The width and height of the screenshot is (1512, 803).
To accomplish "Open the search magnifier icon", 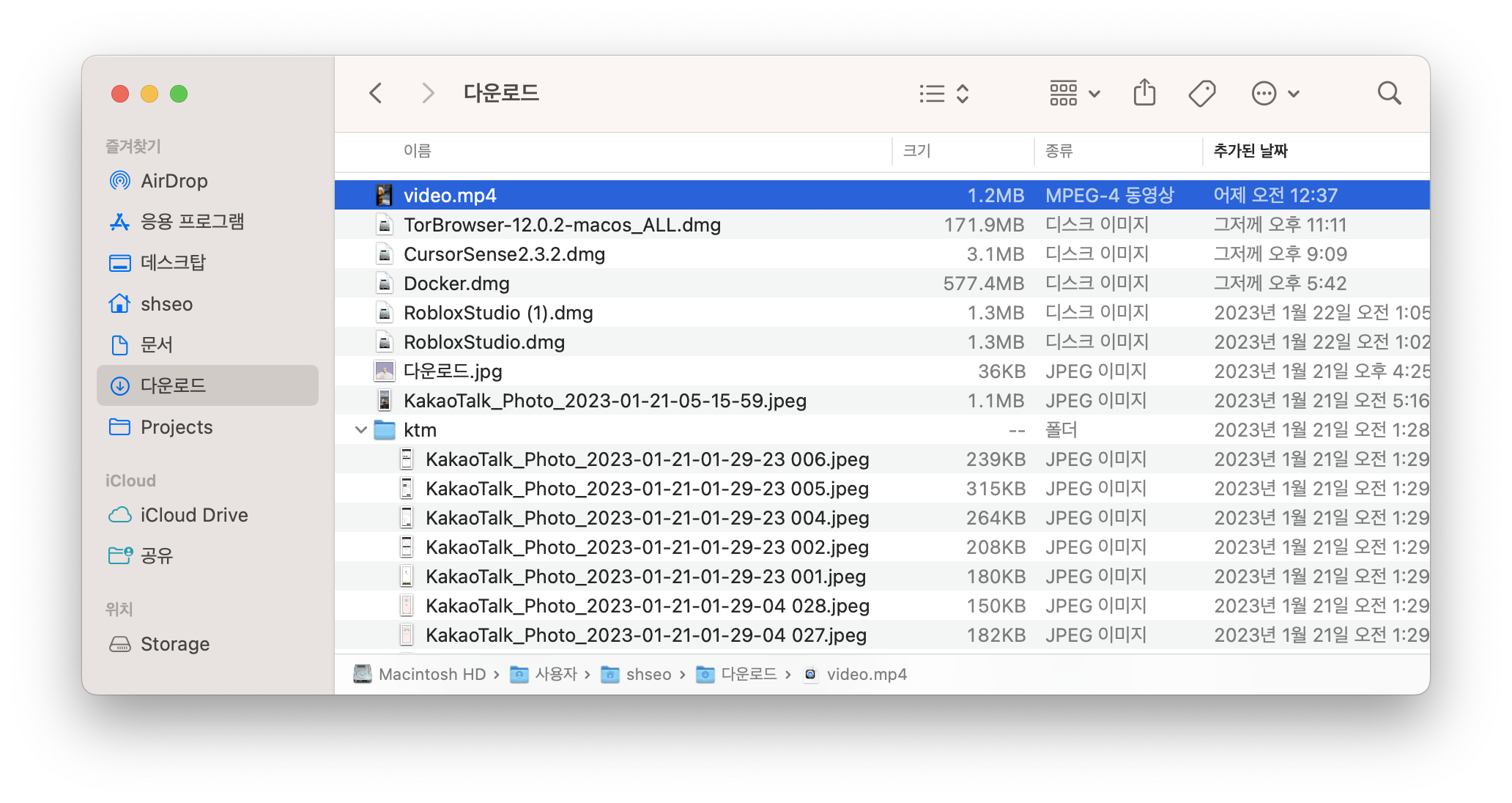I will [1388, 94].
